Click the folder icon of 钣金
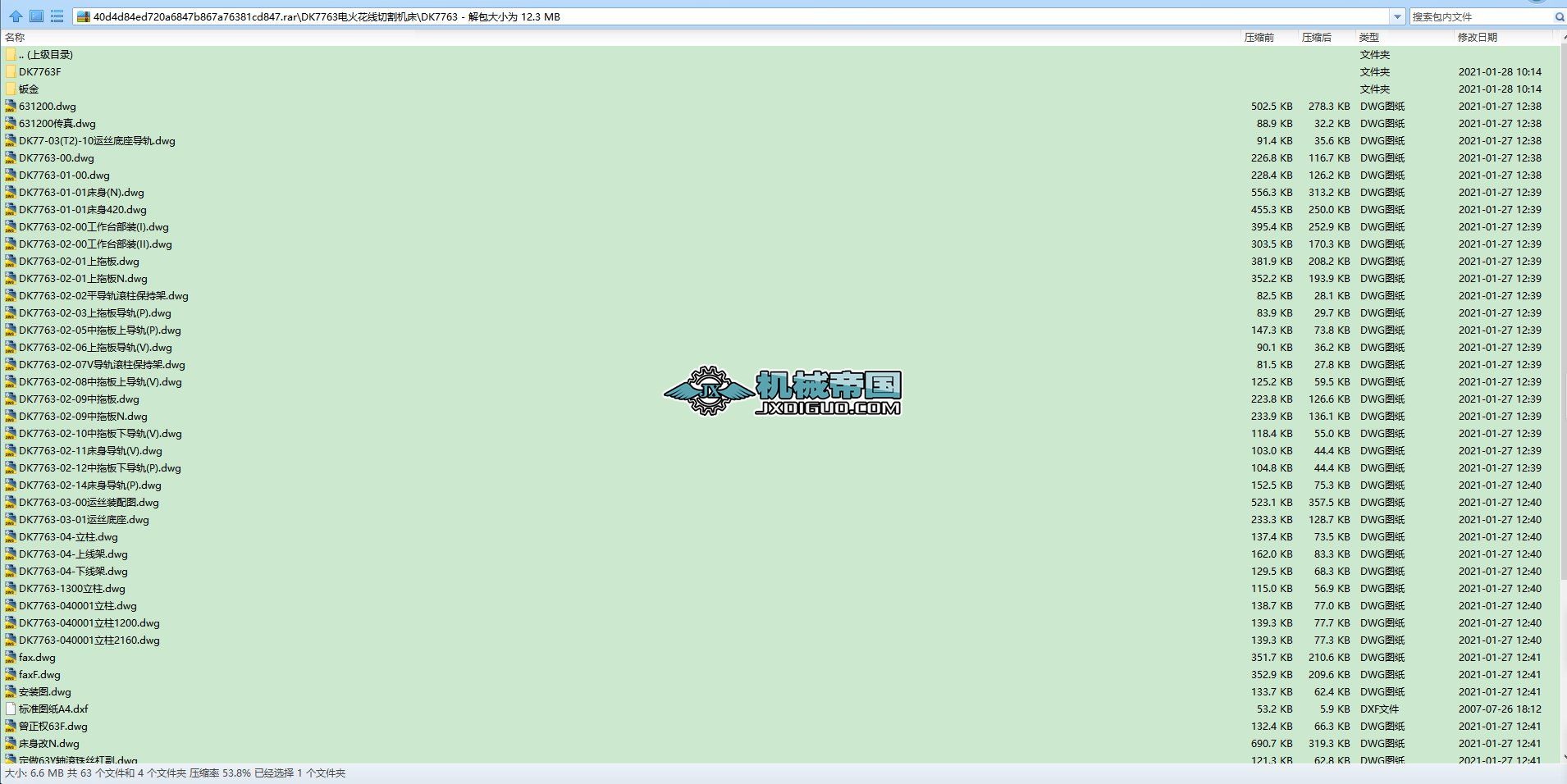This screenshot has height=784, width=1567. pos(10,89)
